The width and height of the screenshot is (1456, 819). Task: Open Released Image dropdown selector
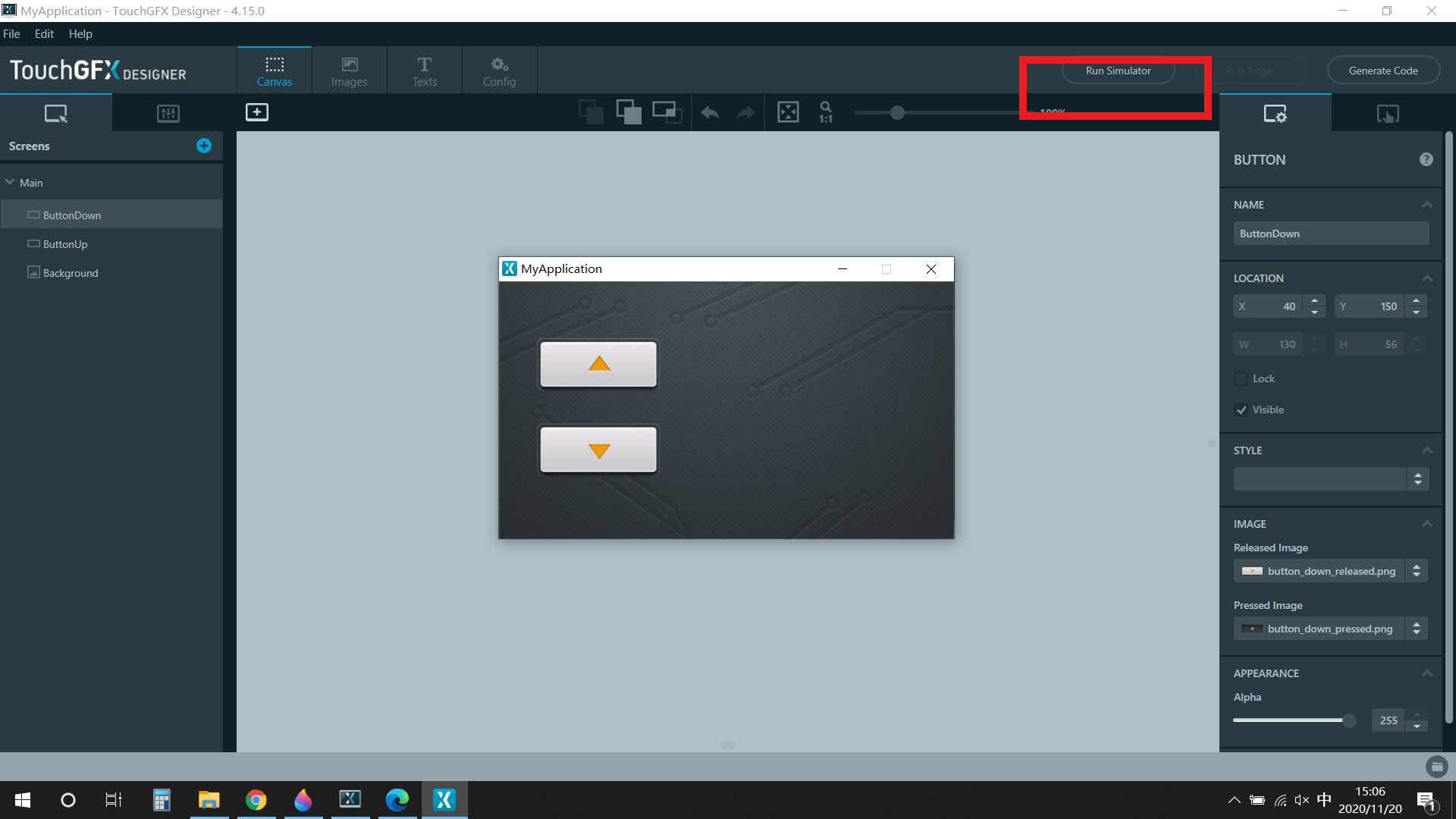click(1416, 571)
